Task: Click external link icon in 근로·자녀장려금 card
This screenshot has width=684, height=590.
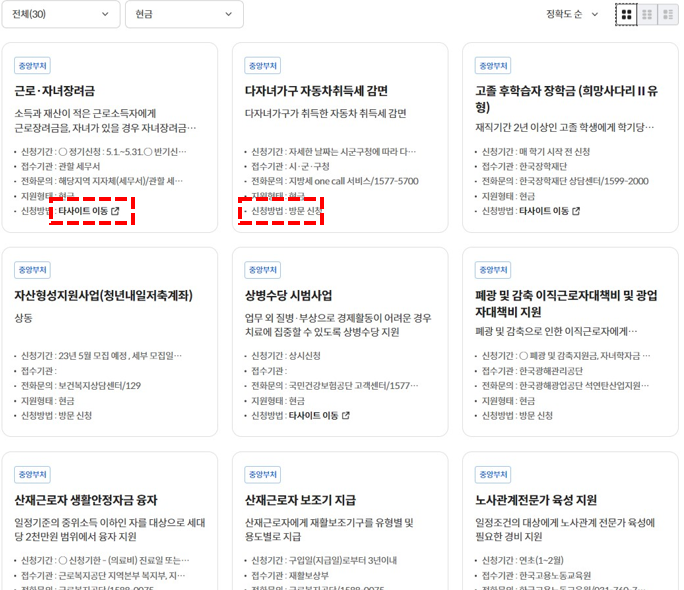Action: point(115,211)
